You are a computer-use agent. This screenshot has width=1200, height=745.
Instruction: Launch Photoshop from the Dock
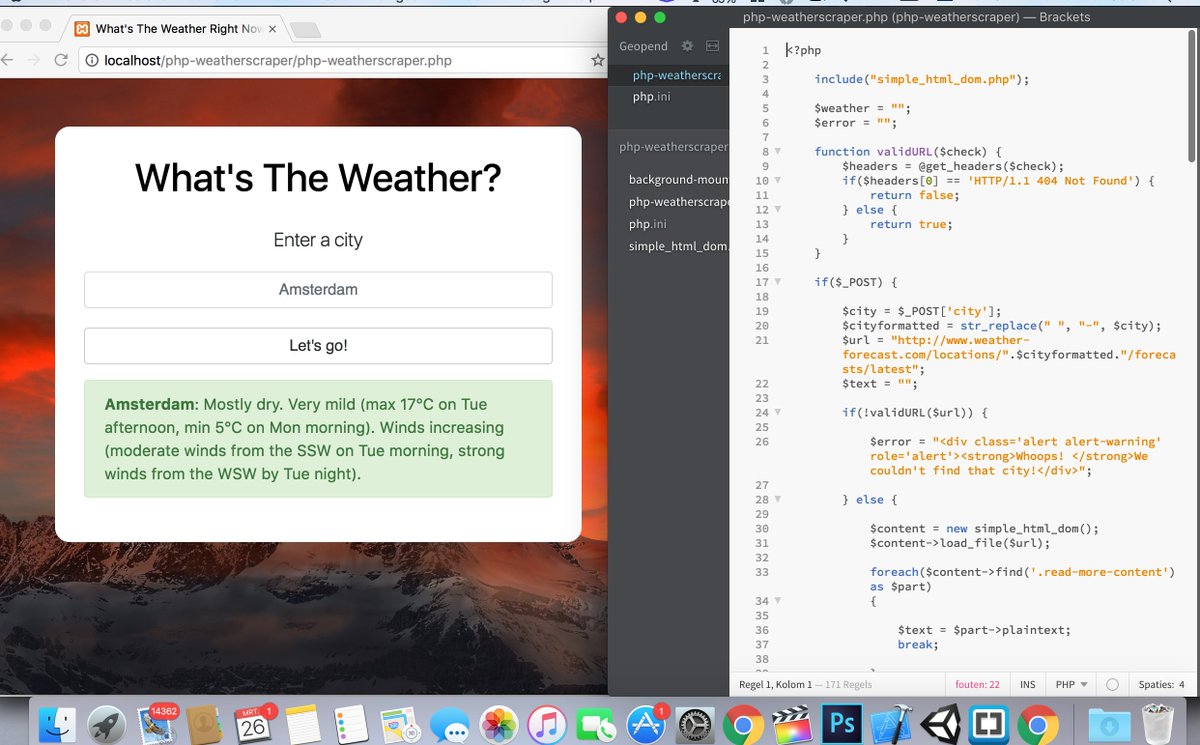(x=841, y=724)
